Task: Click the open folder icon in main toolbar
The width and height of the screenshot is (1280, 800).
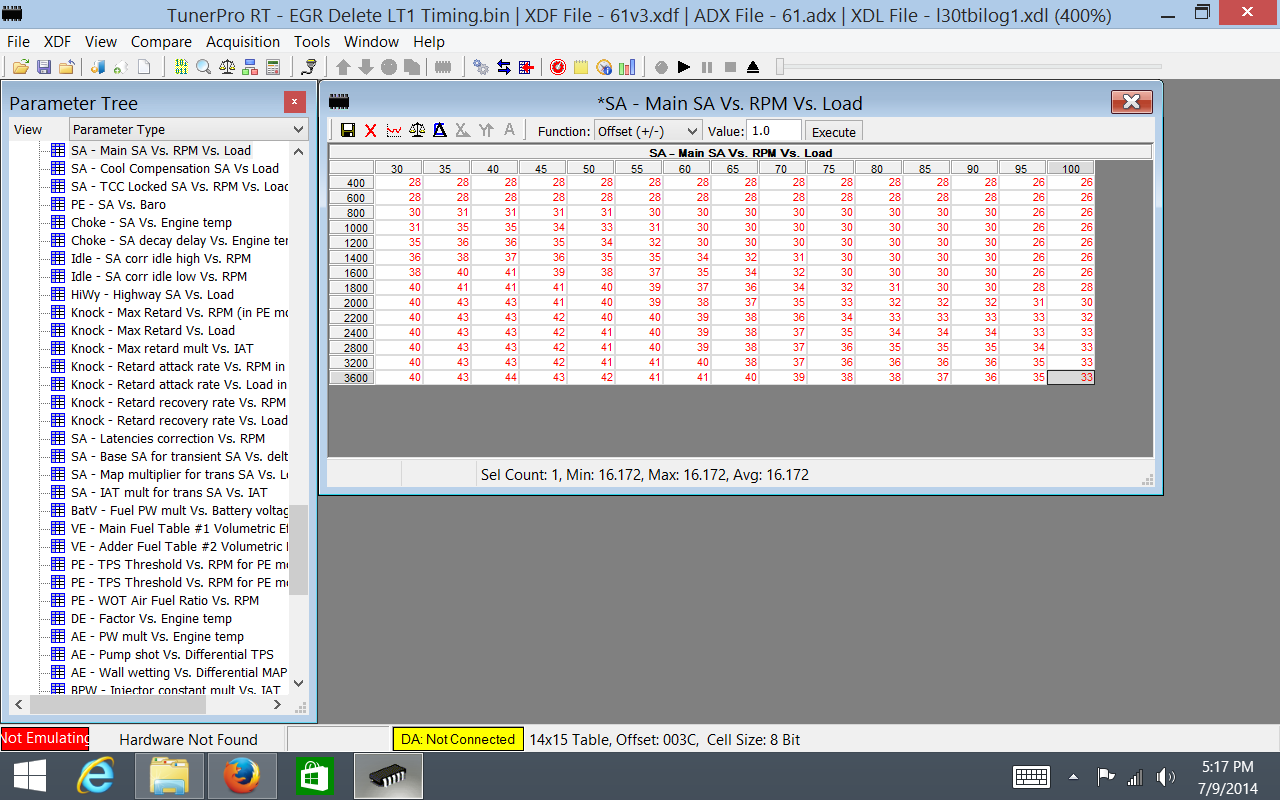Action: 20,67
